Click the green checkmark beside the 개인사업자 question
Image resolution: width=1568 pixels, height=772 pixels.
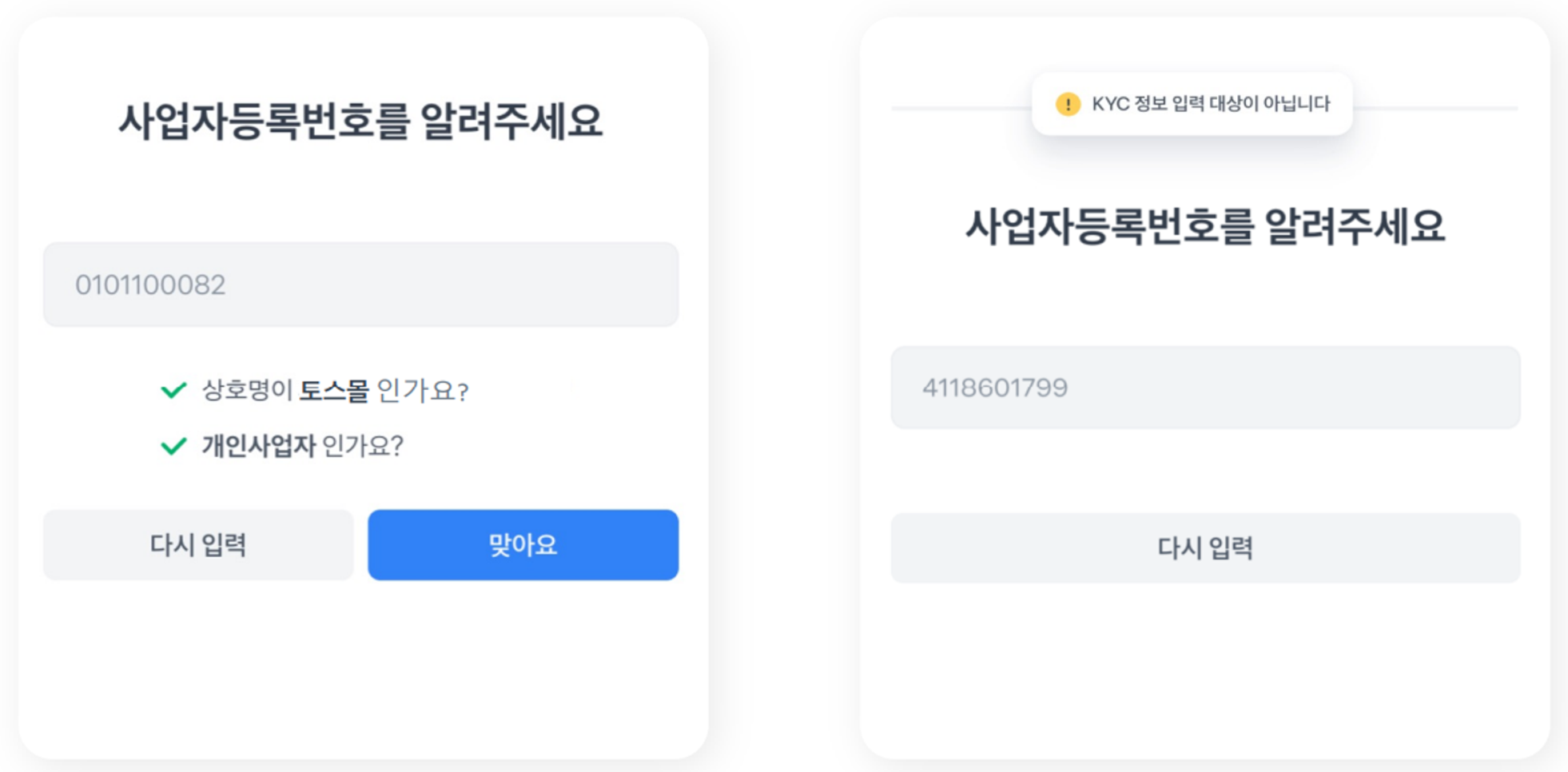click(x=173, y=446)
